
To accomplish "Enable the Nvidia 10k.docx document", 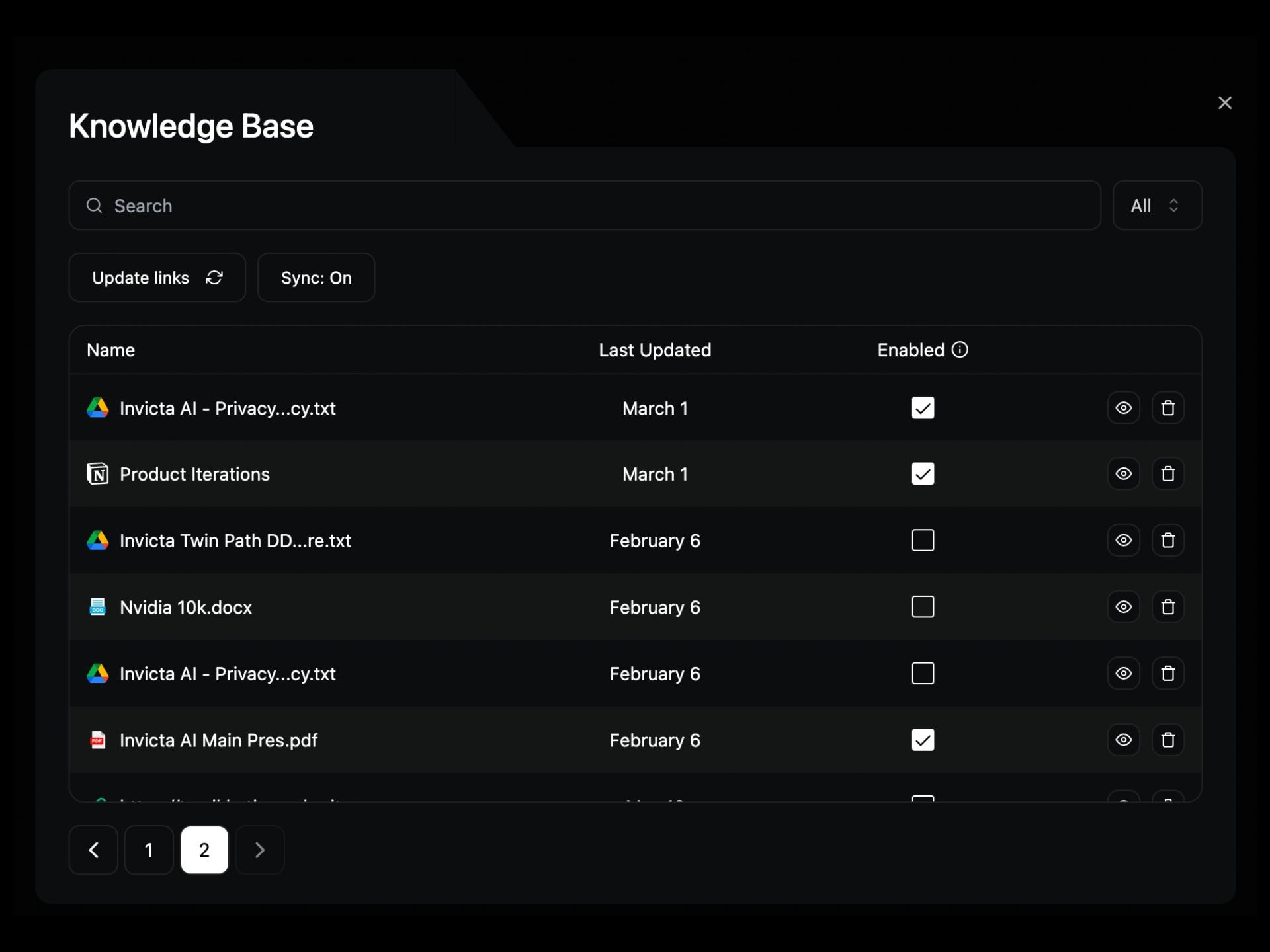I will point(923,606).
